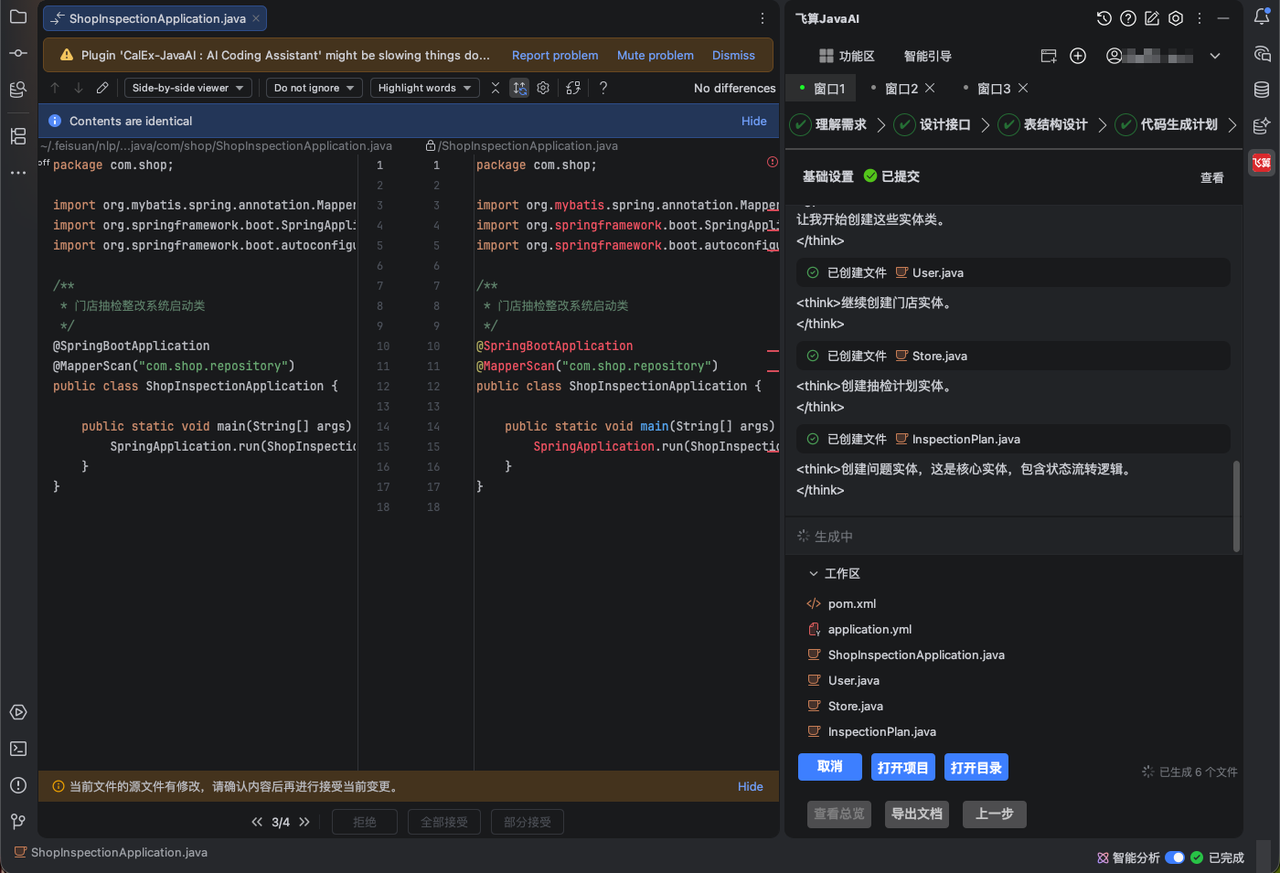Go to next diff file arrow
The image size is (1280, 873).
click(305, 822)
